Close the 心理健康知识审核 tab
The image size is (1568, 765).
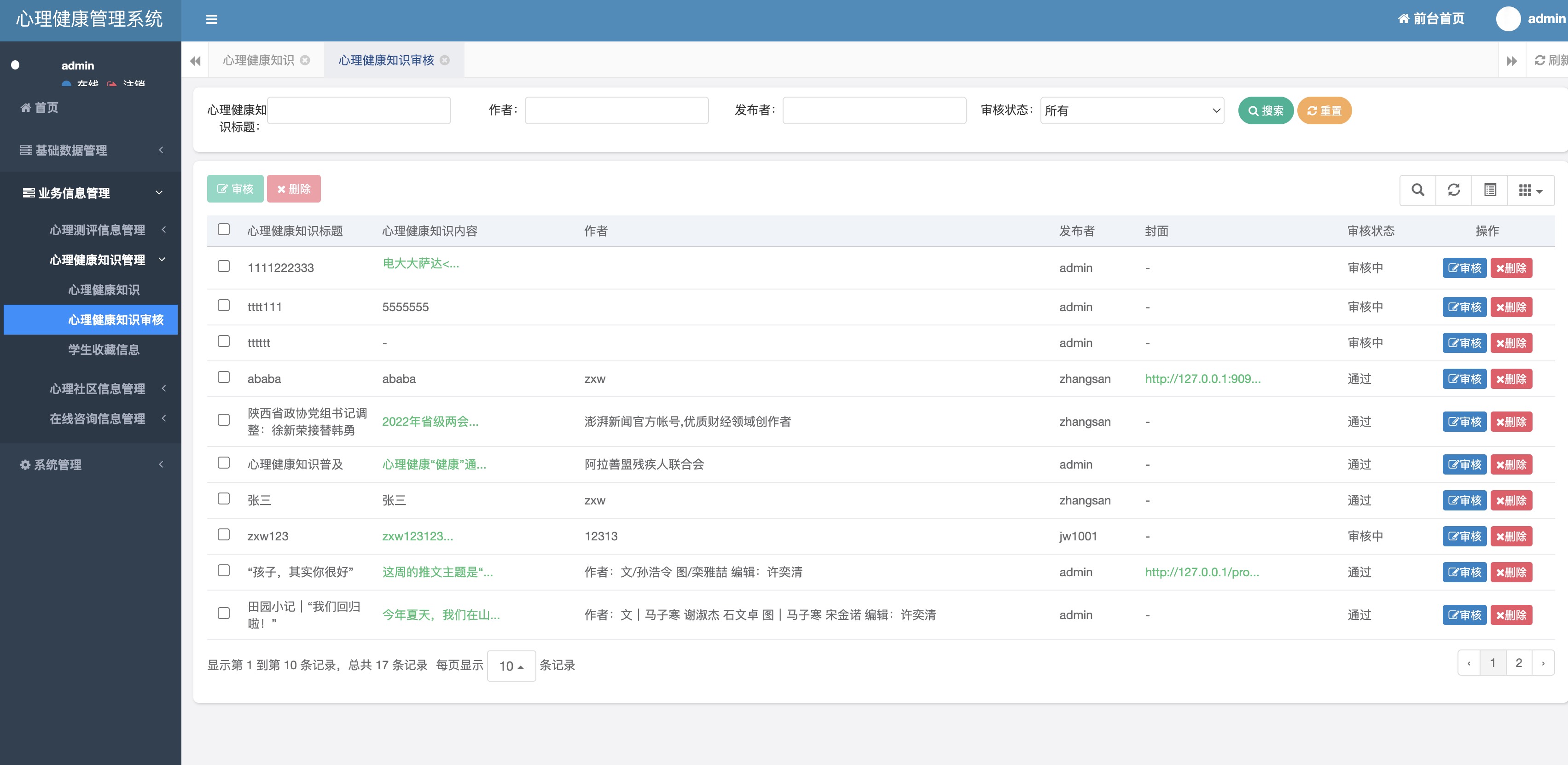pyautogui.click(x=445, y=60)
